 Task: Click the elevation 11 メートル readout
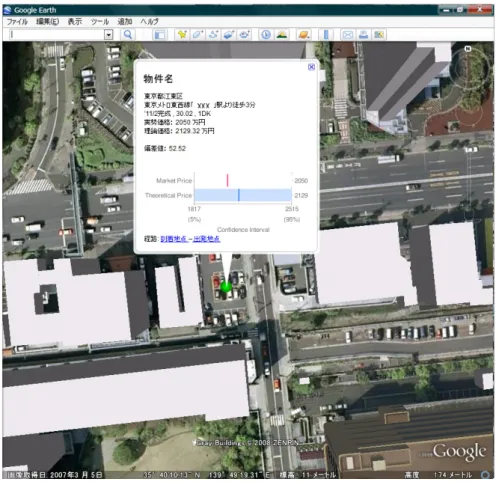click(x=307, y=475)
